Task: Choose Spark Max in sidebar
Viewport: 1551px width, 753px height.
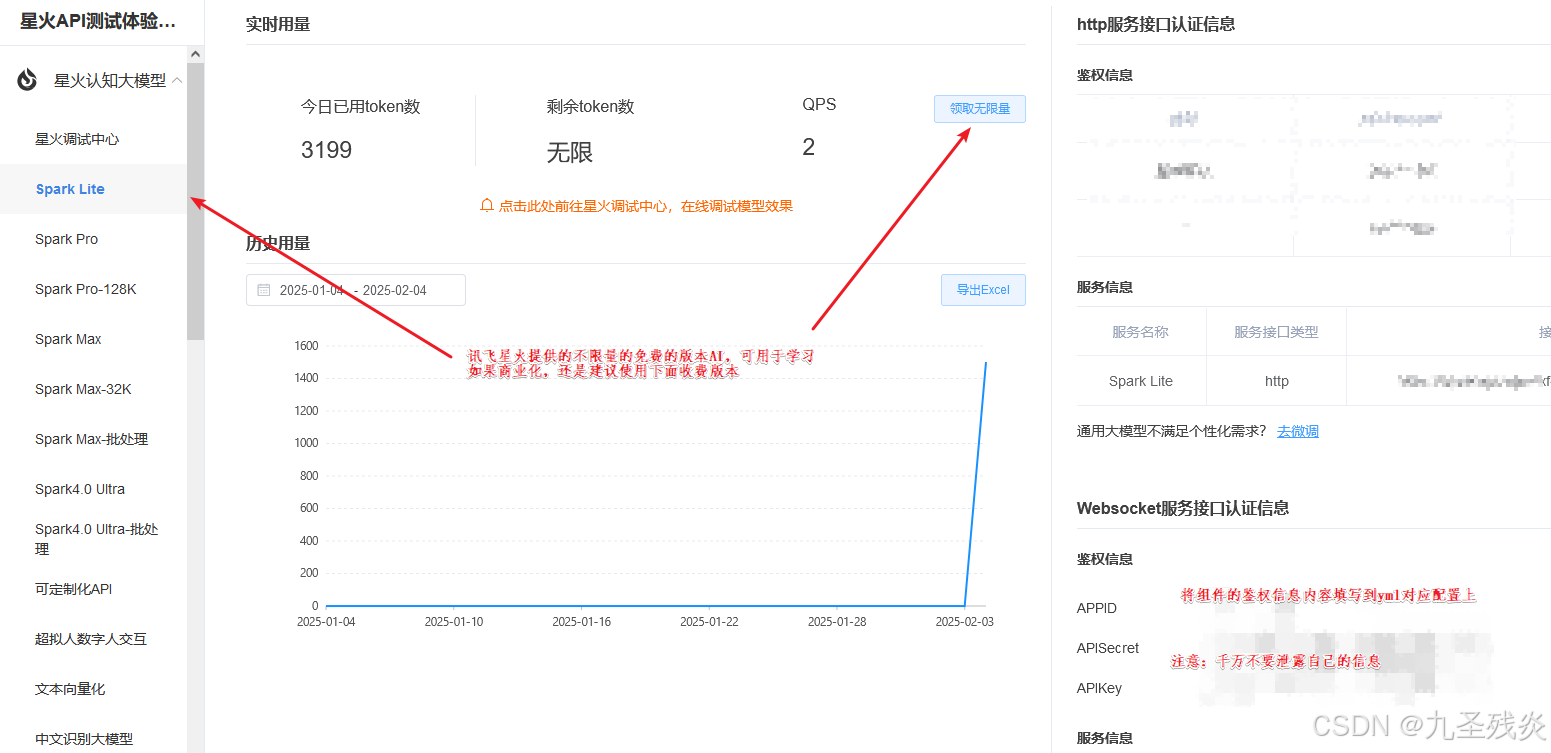Action: coord(68,339)
